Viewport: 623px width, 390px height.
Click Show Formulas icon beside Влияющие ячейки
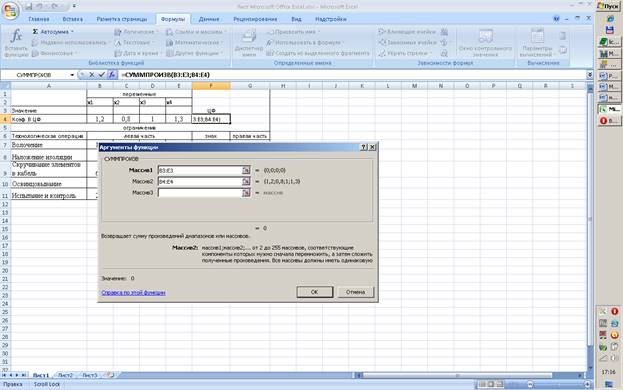pos(445,31)
